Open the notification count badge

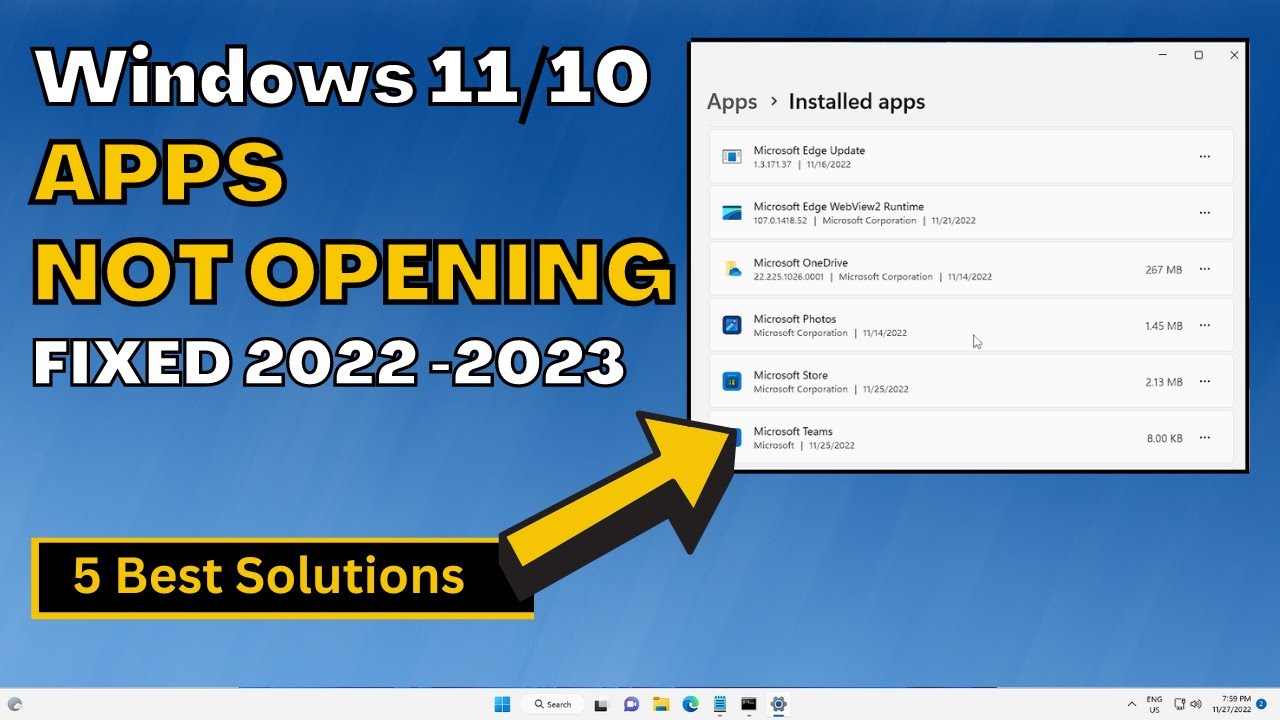coord(1262,704)
